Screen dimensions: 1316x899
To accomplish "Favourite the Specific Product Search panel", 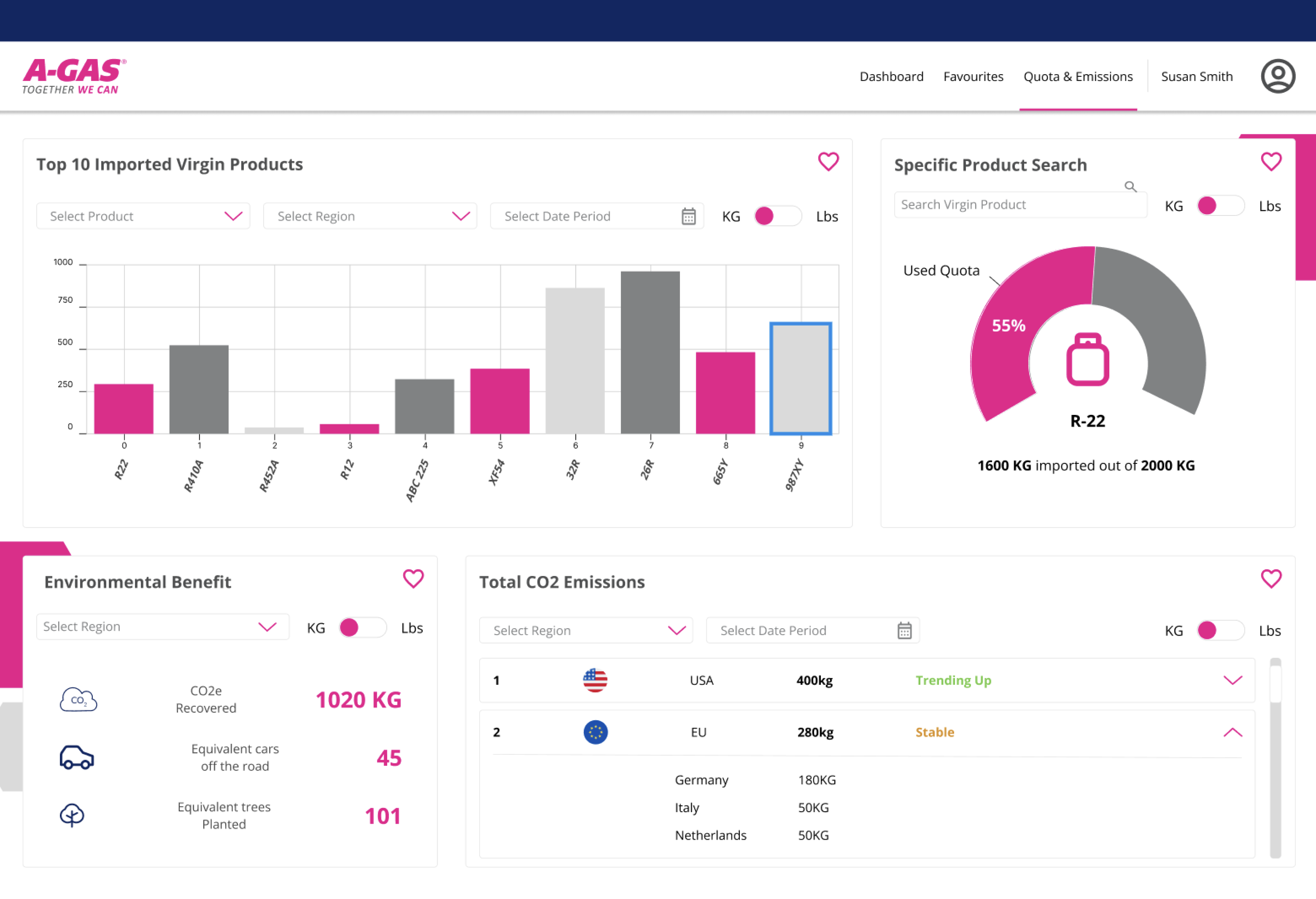I will pyautogui.click(x=1272, y=162).
